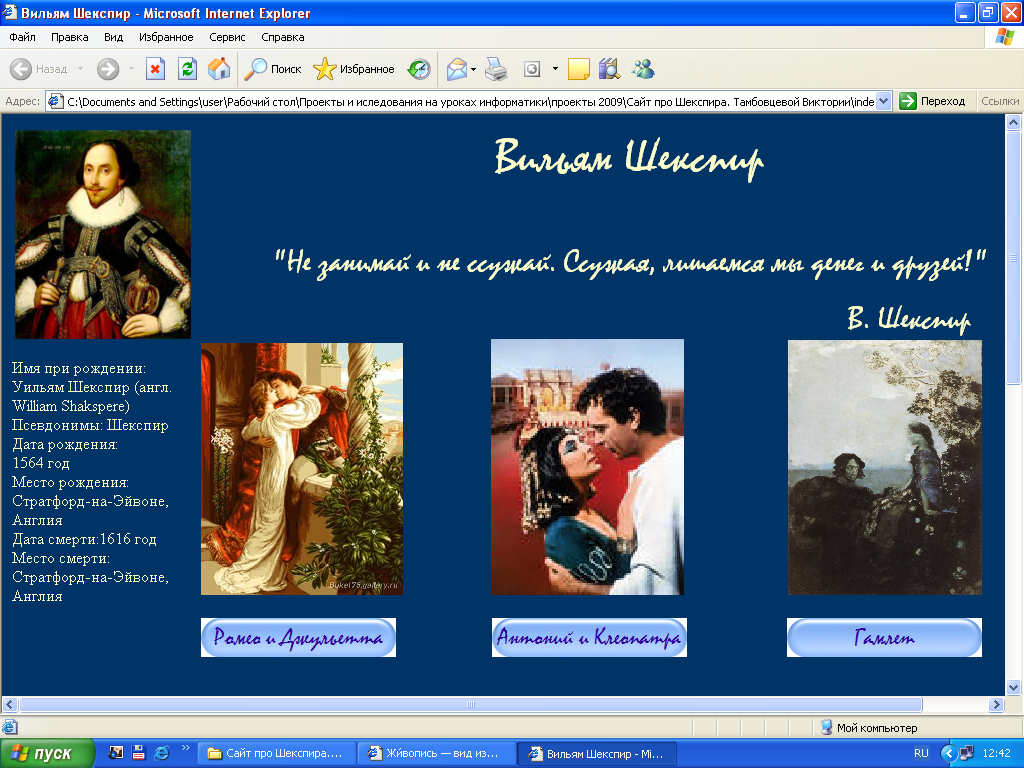Click the Переход go button

[x=932, y=101]
